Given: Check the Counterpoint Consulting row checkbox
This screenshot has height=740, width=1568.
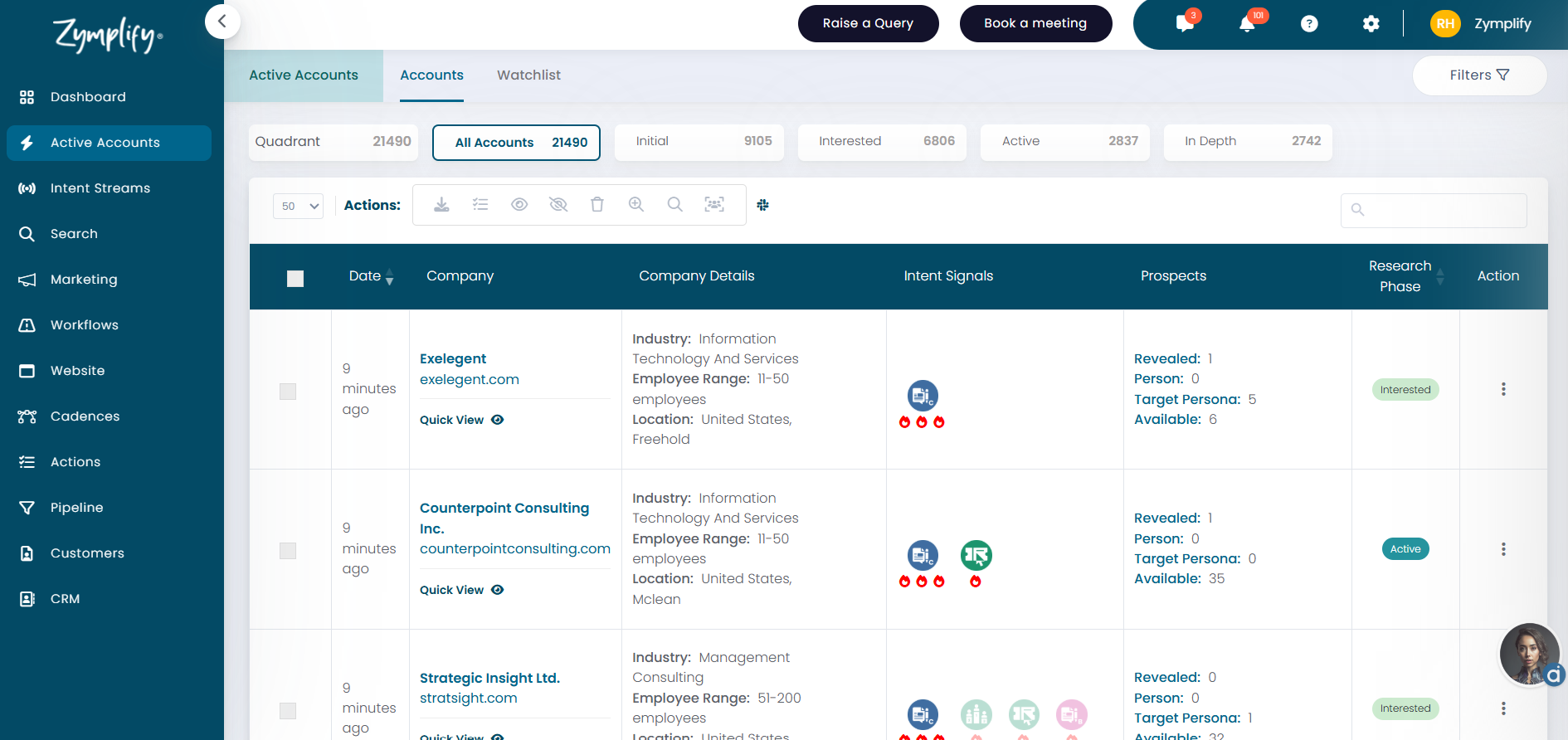Looking at the screenshot, I should click(288, 551).
